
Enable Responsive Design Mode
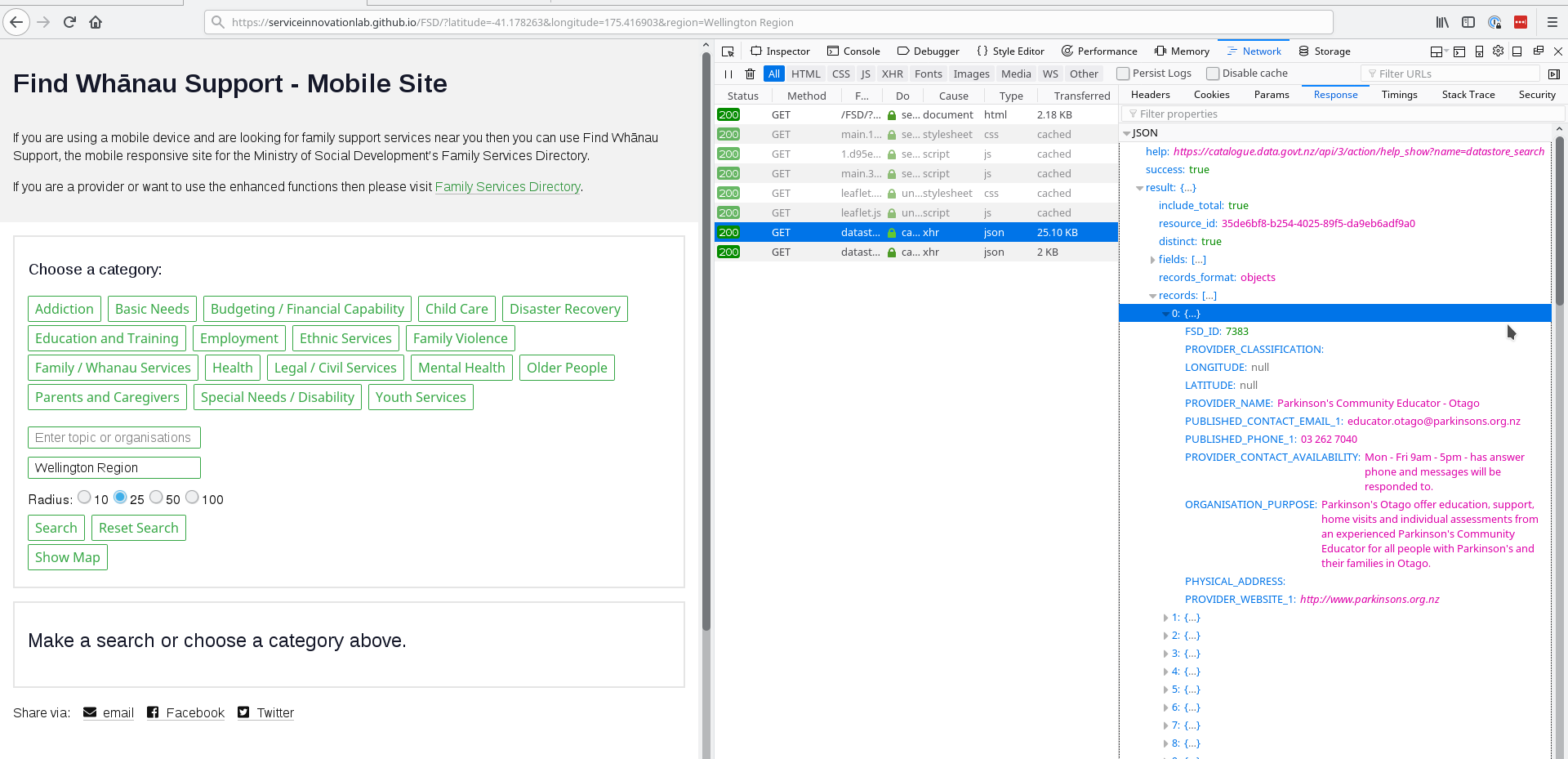coord(1479,51)
